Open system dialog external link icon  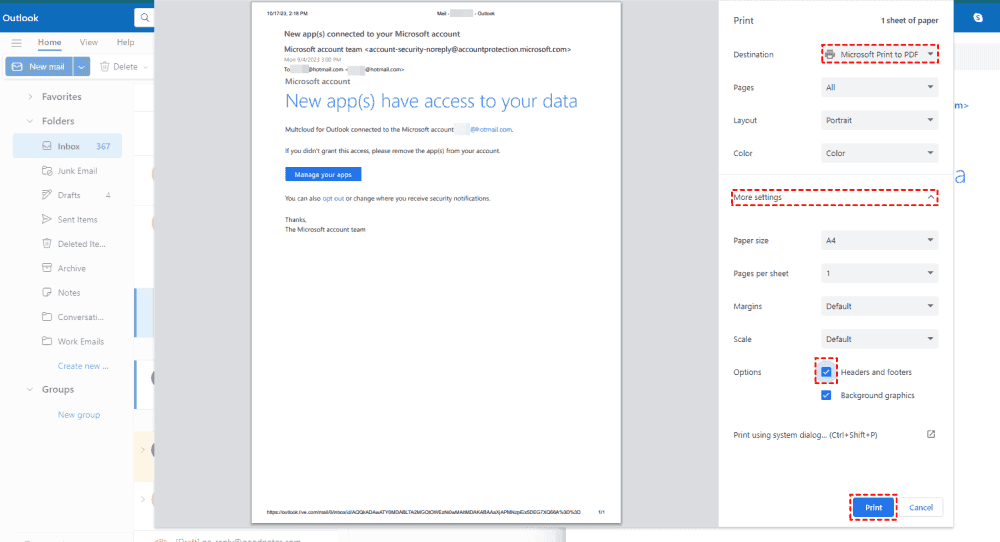[x=930, y=434]
